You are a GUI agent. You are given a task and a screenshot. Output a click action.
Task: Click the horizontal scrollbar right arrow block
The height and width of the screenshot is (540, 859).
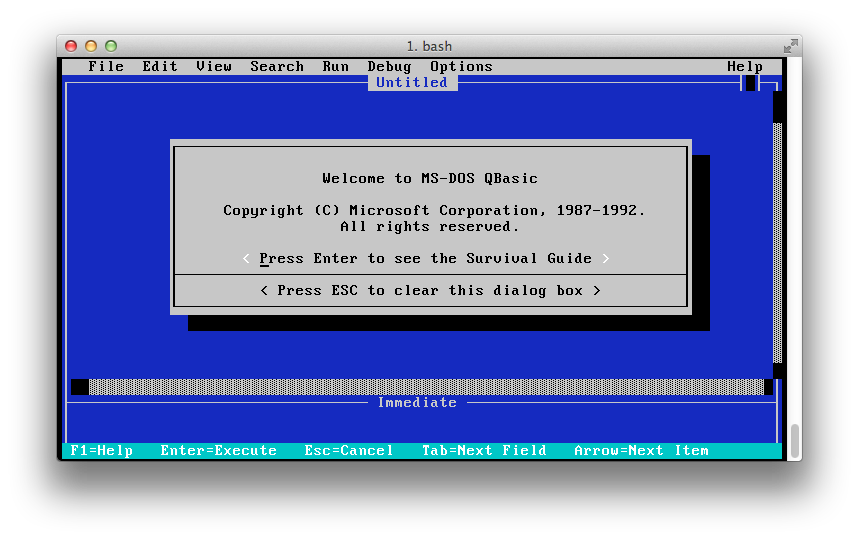768,387
